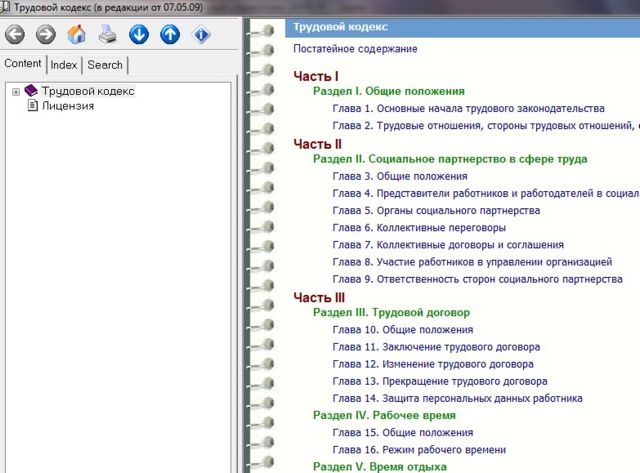The height and width of the screenshot is (473, 640).
Task: Click the purple book icon in tree
Action: click(31, 91)
